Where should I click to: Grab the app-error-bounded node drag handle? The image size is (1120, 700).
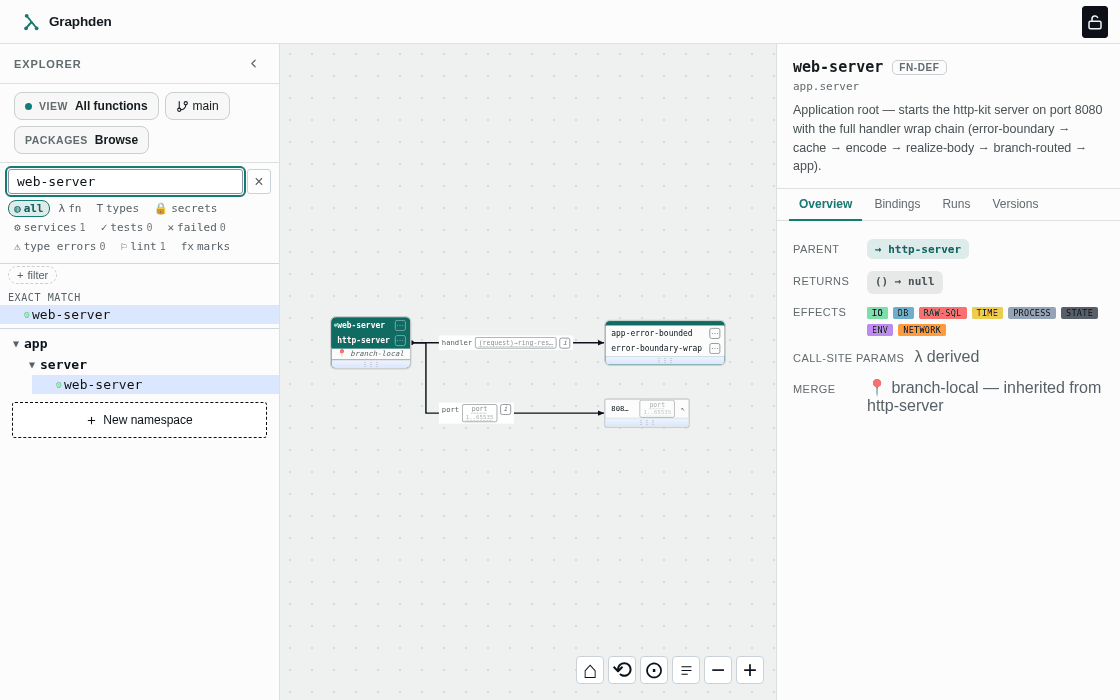pyautogui.click(x=665, y=361)
